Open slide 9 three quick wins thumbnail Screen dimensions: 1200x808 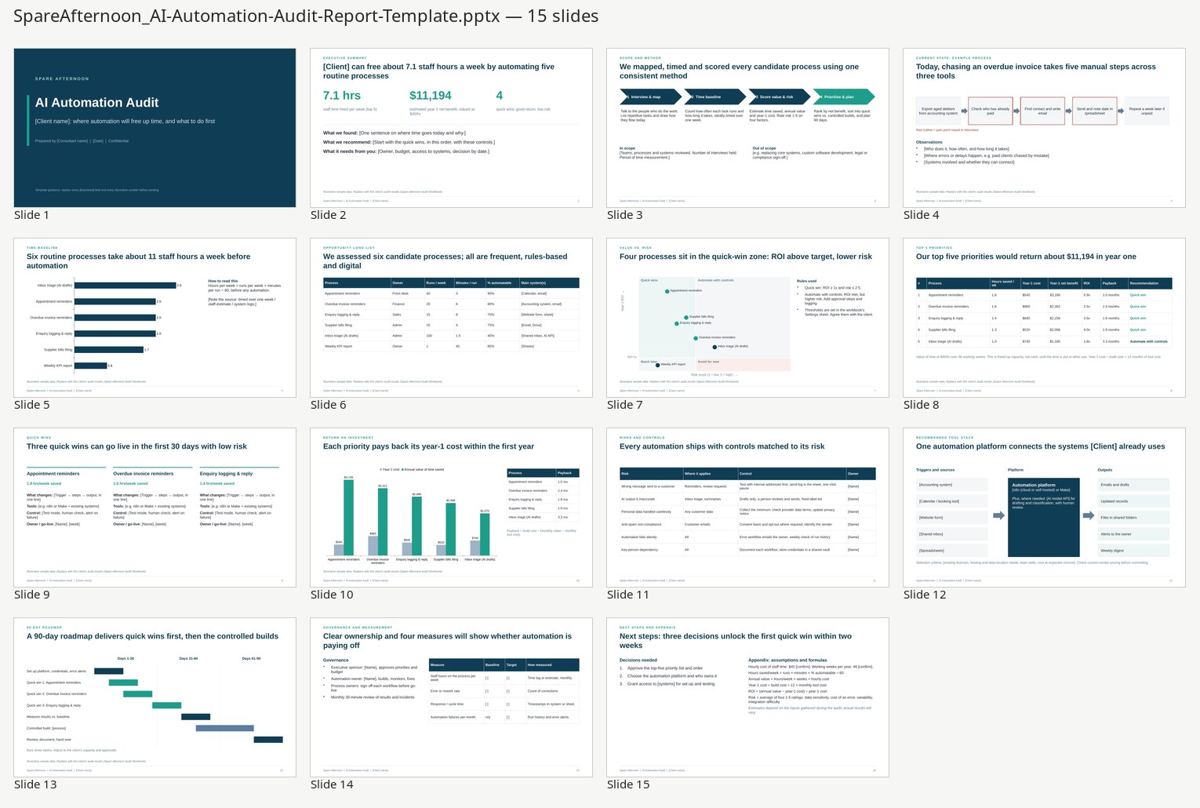click(155, 507)
